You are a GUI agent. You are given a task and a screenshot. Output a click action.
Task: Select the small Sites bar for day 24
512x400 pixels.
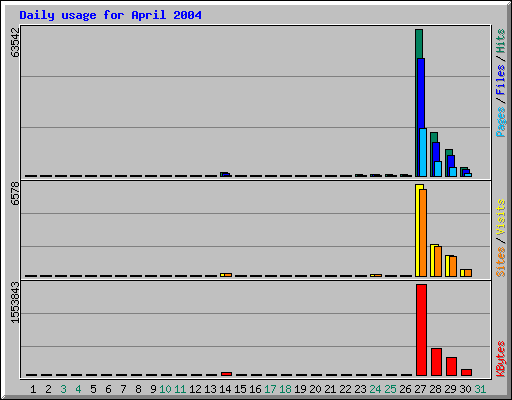click(378, 275)
